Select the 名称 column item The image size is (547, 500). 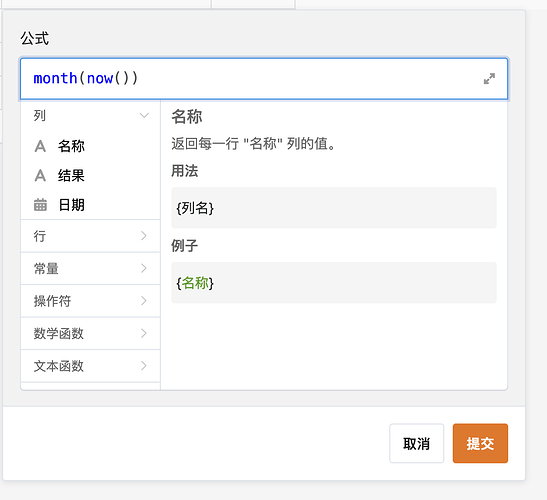click(x=90, y=146)
